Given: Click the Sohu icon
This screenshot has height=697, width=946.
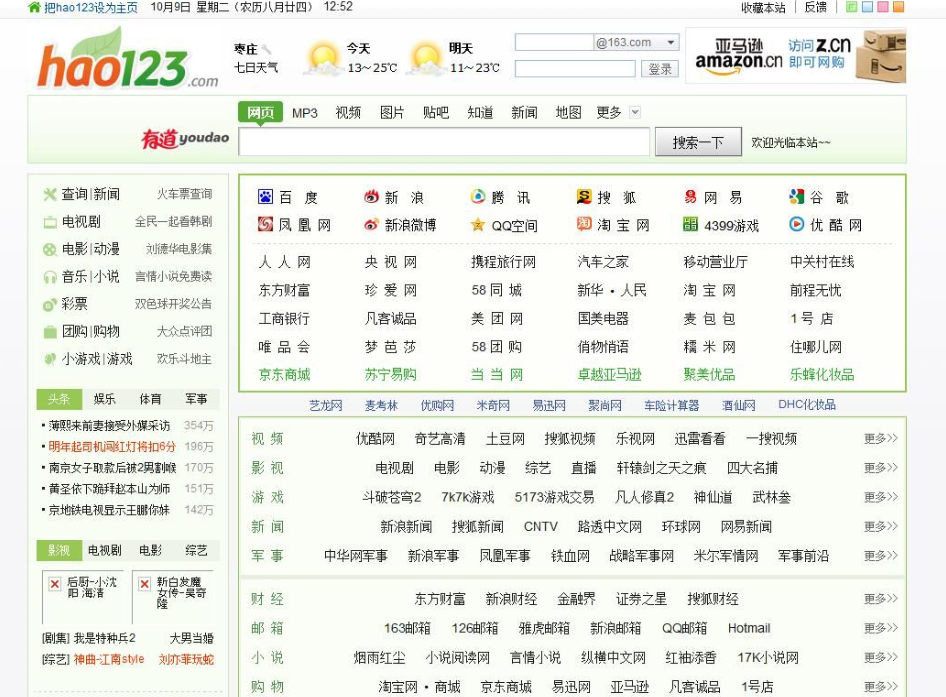Looking at the screenshot, I should click(584, 197).
